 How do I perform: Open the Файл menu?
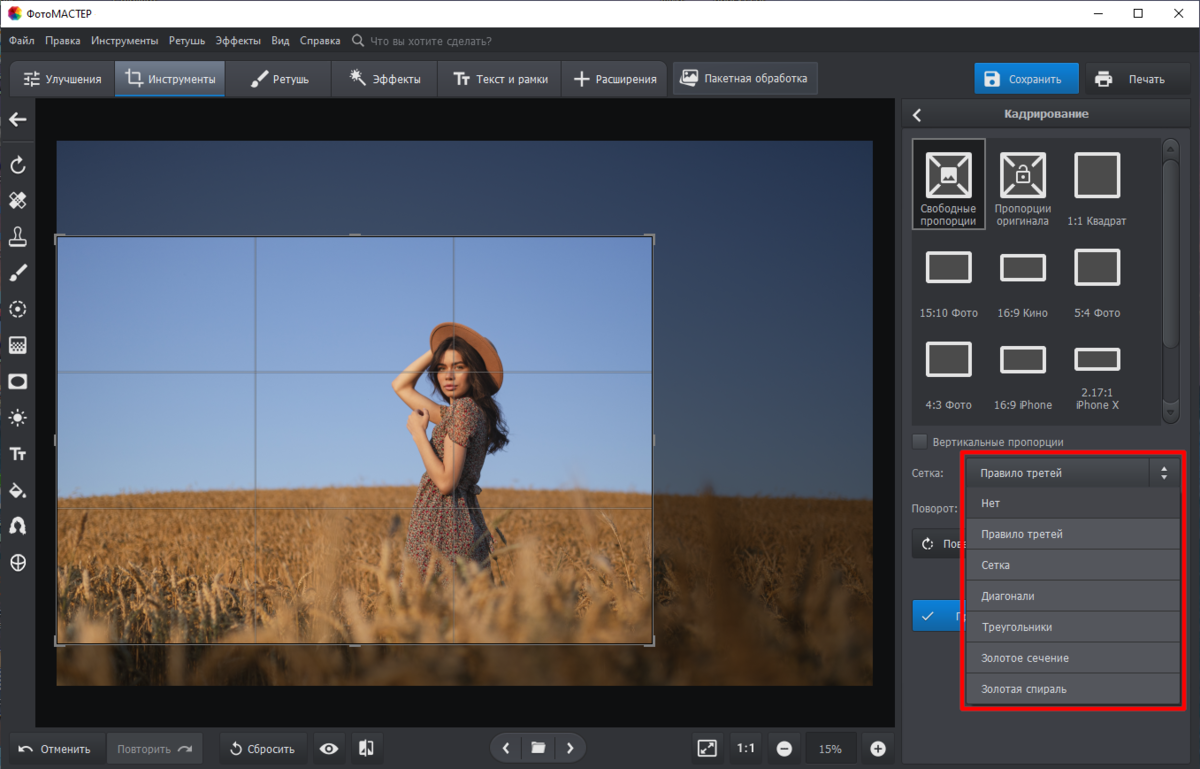click(x=21, y=41)
